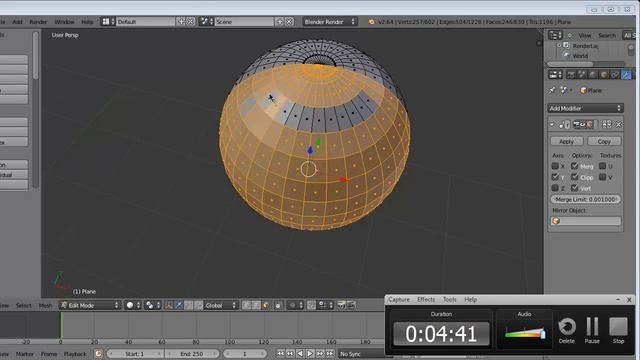This screenshot has width=640, height=360.
Task: Switch to the Constraints properties tab icon
Action: (x=615, y=75)
